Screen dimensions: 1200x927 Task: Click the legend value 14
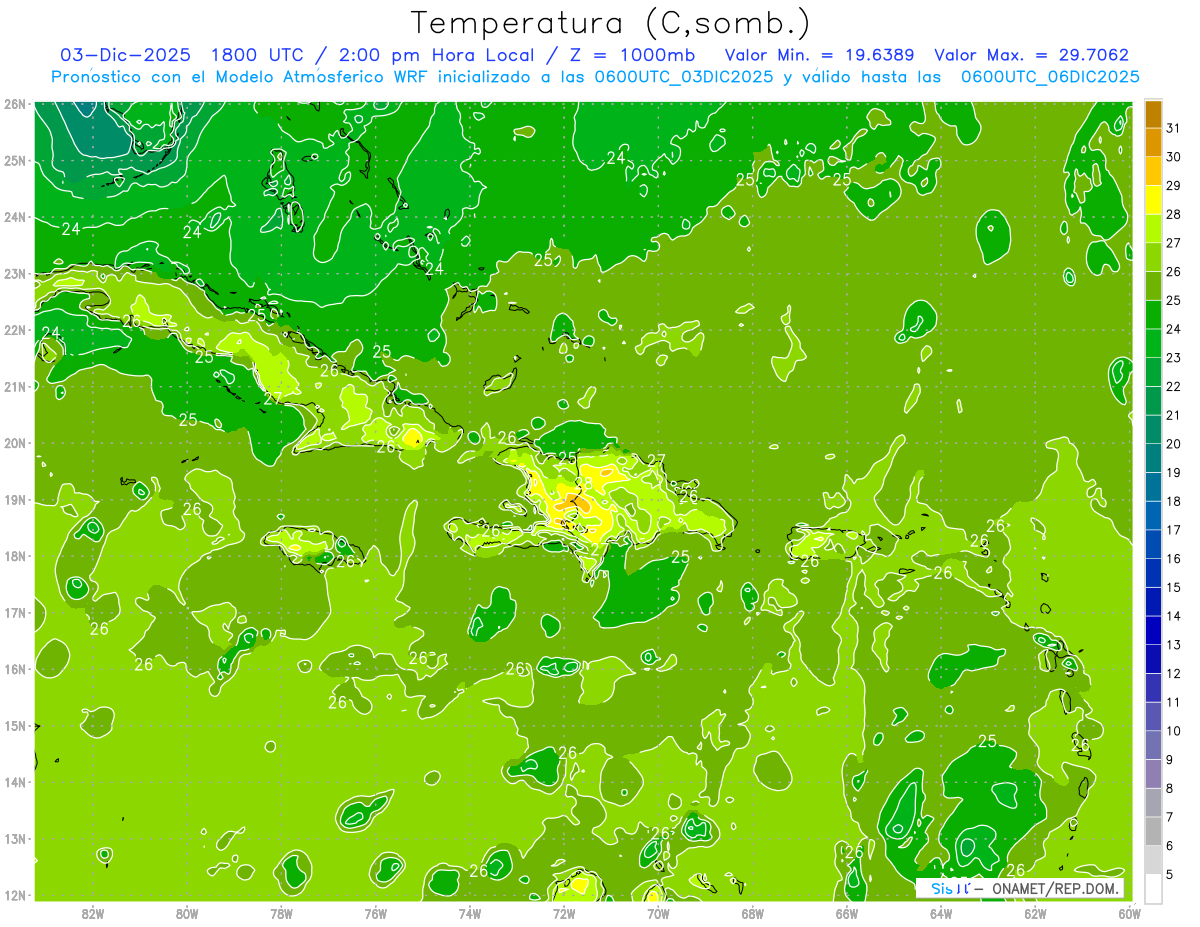1173,616
